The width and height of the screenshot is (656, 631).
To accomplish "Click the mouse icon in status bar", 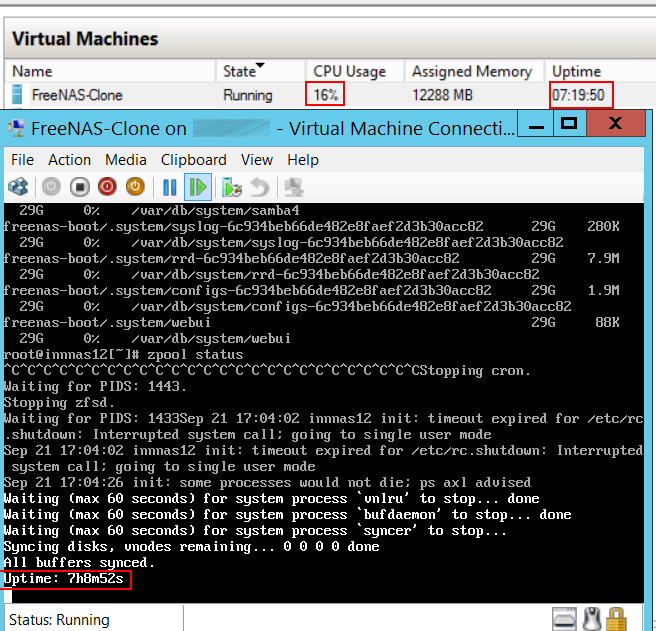I will 592,618.
